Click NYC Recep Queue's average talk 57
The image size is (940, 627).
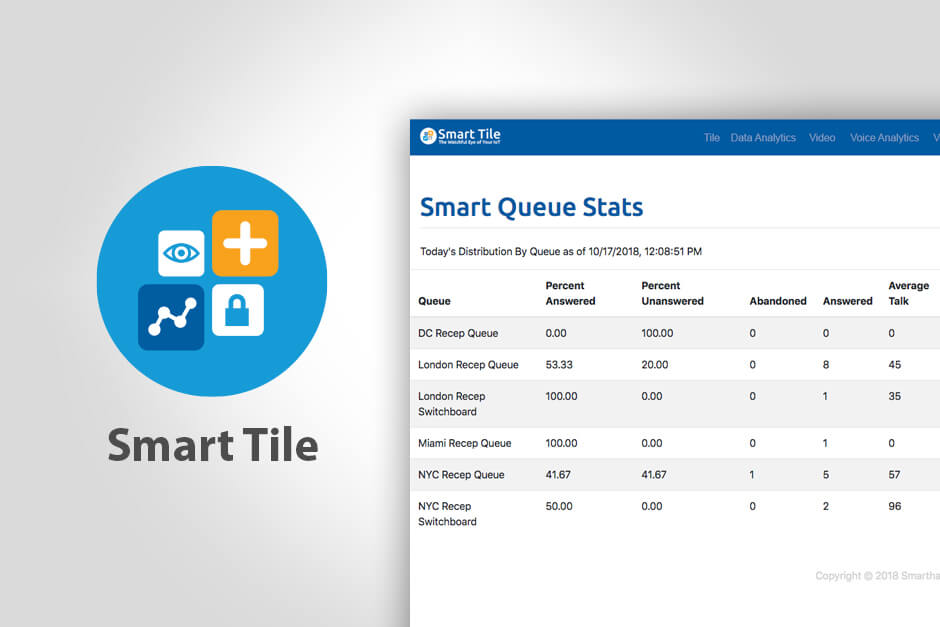[x=894, y=475]
